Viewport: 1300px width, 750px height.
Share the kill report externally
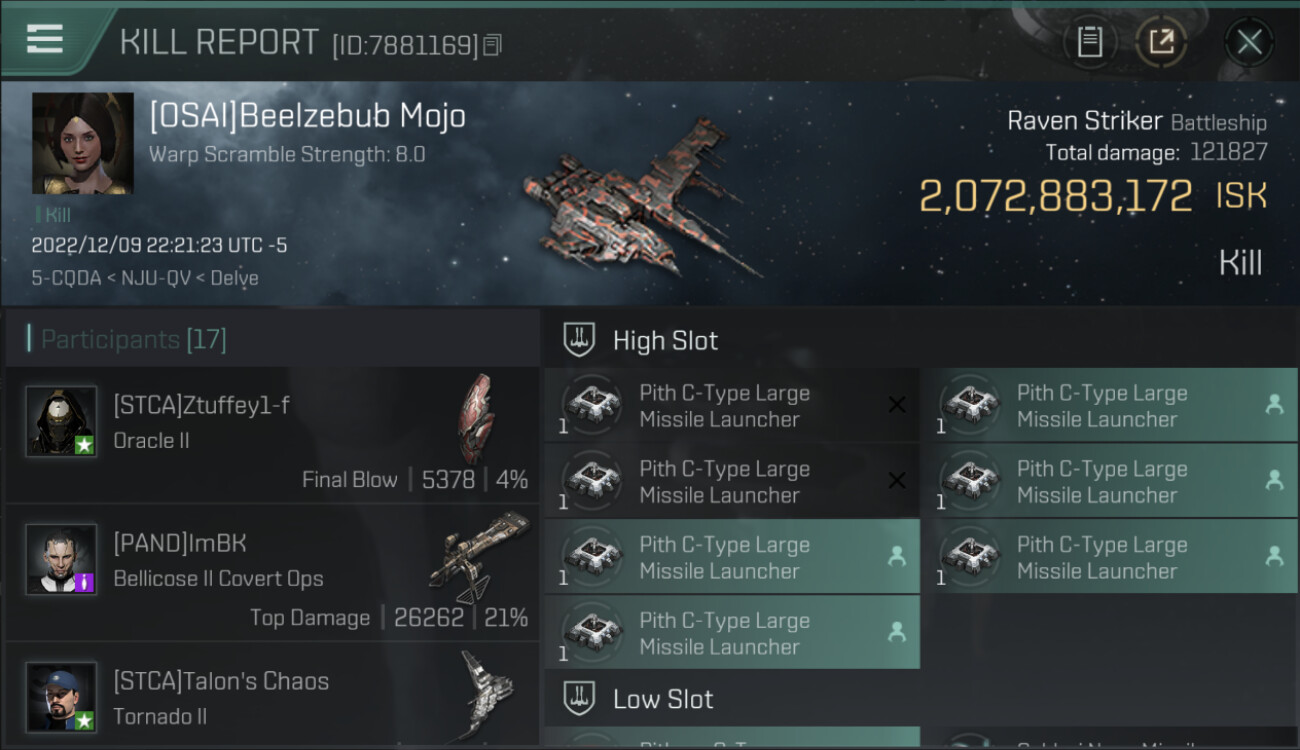(1161, 42)
